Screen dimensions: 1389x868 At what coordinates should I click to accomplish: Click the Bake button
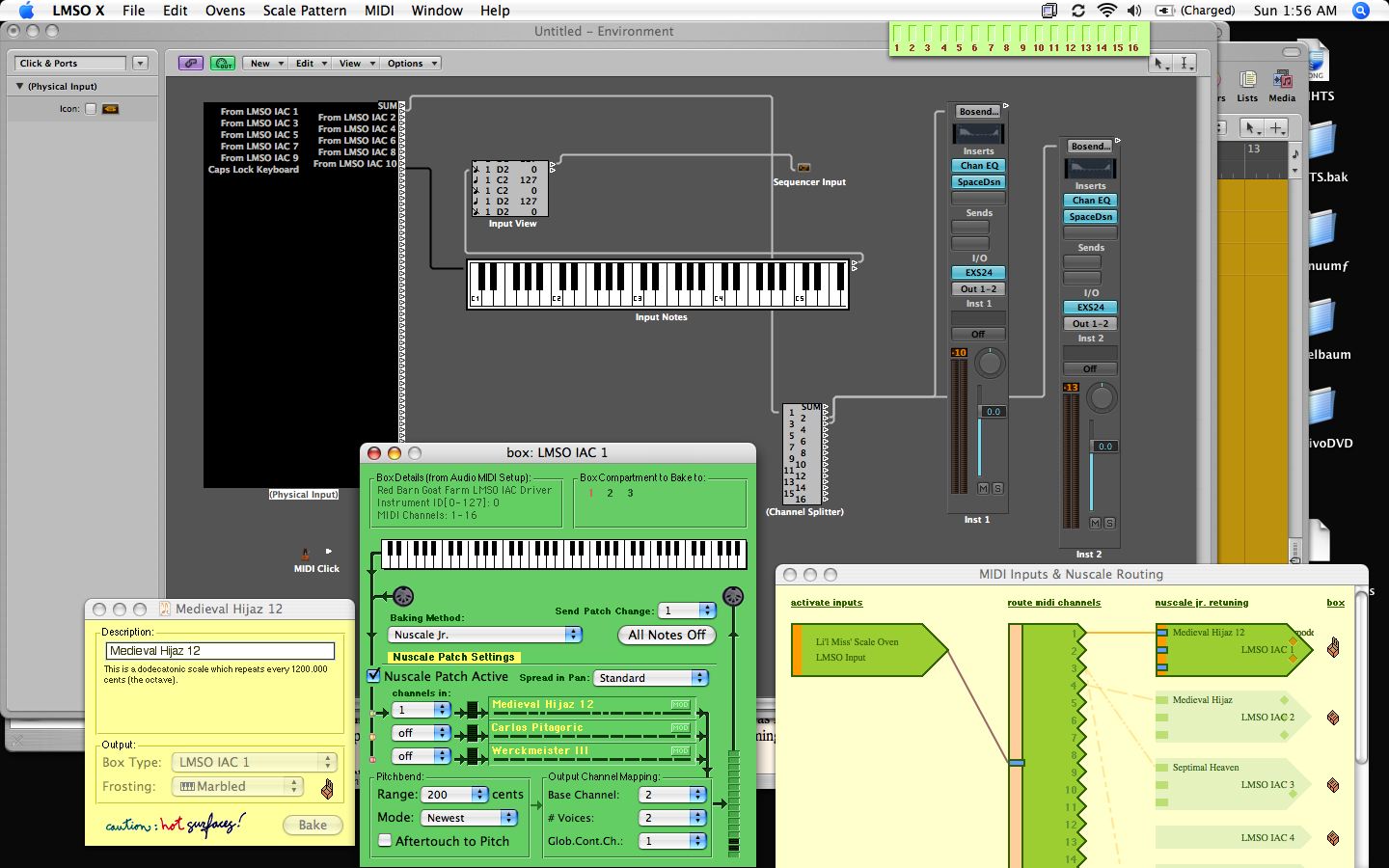point(313,825)
